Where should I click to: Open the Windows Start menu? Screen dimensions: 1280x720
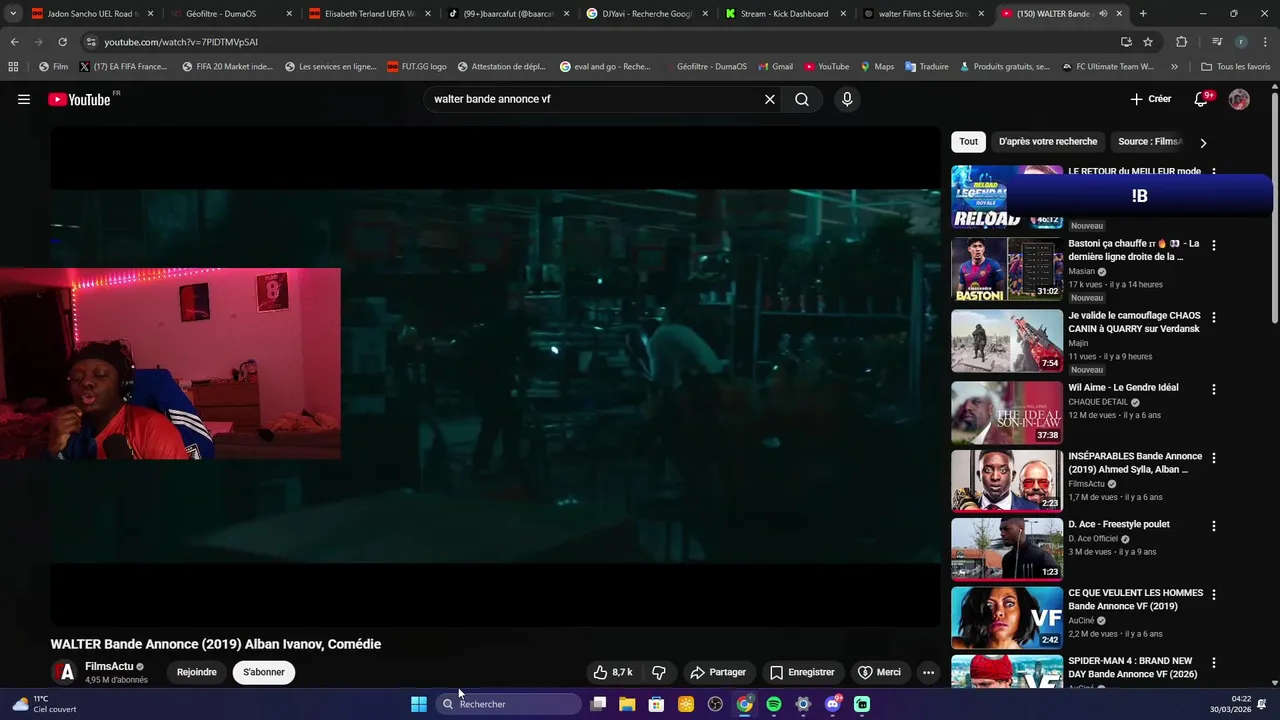419,704
